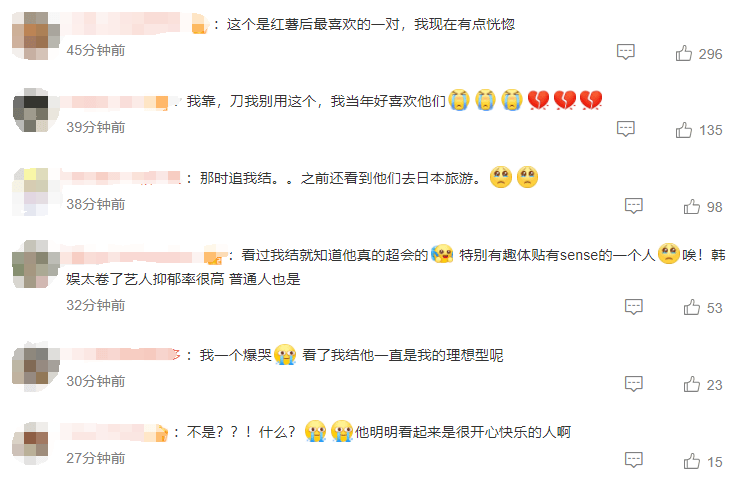
Task: Open avatar of the 39分钟前 commenter
Action: [36, 110]
